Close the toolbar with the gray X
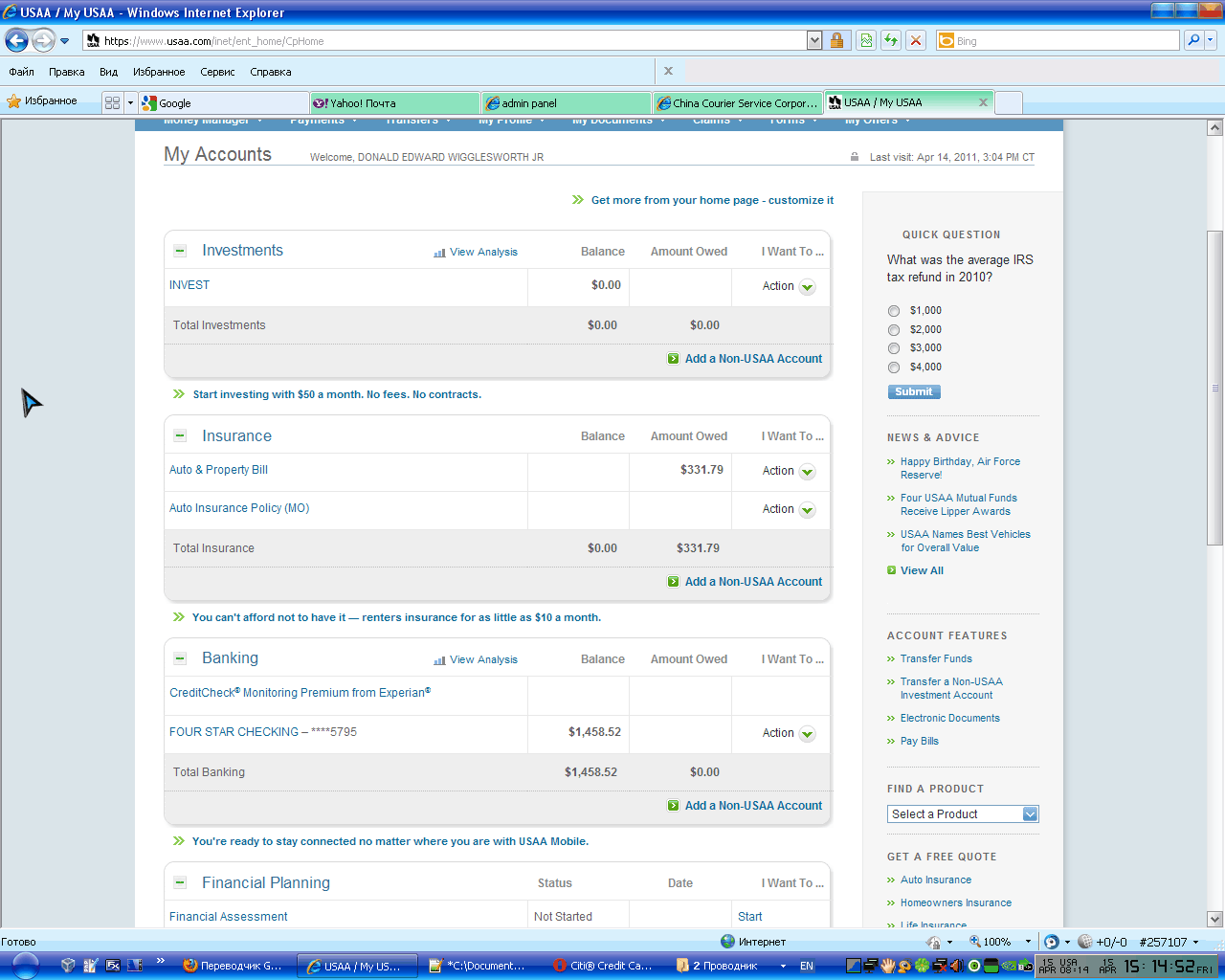This screenshot has height=980, width=1225. [x=668, y=71]
